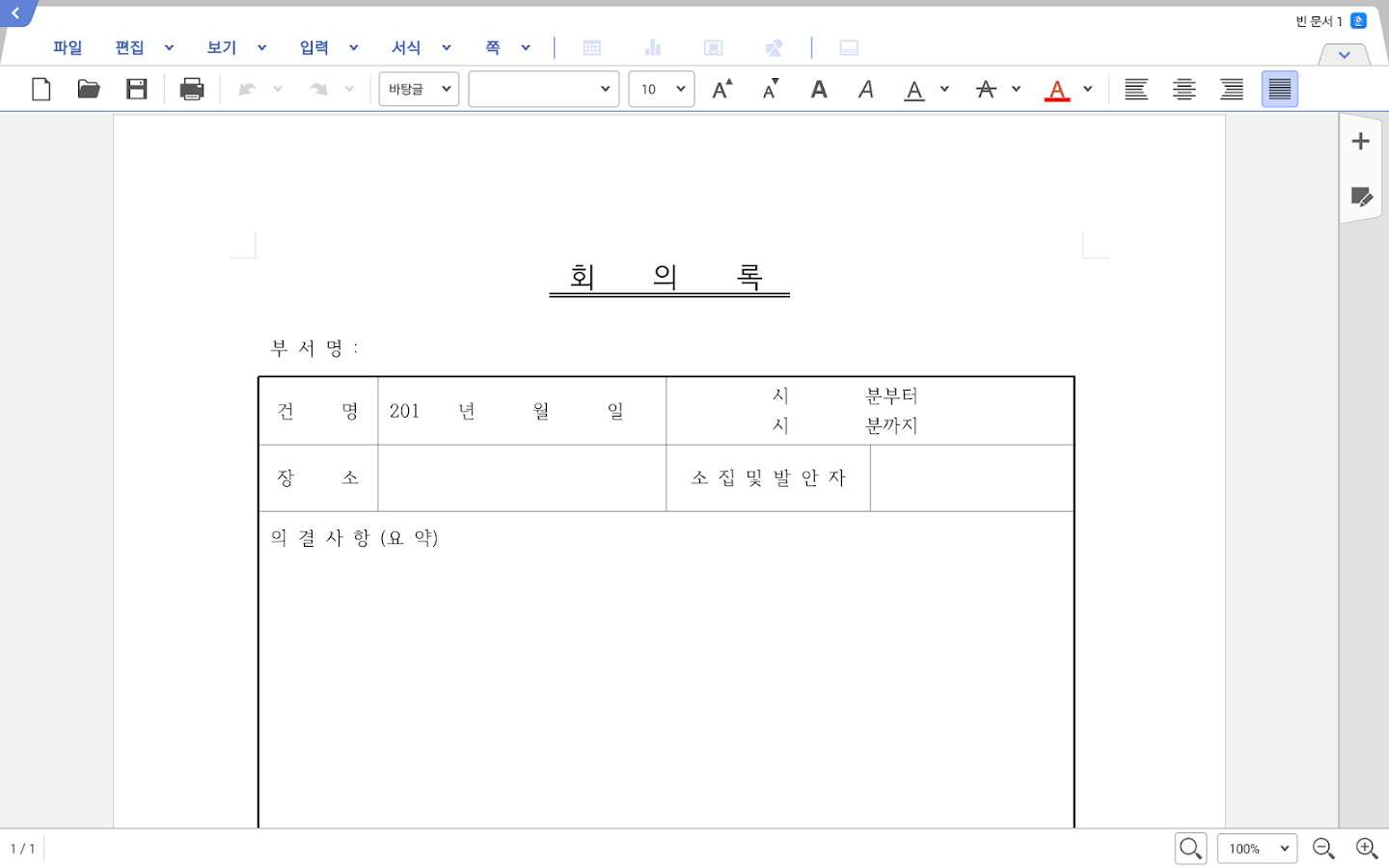Toggle bold formatting

(818, 89)
